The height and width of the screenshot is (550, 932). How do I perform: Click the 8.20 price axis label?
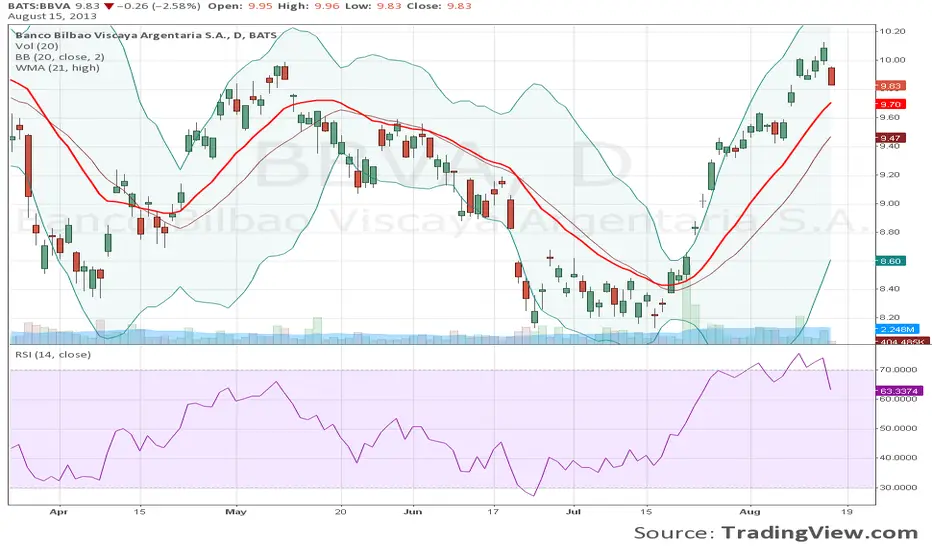[890, 318]
